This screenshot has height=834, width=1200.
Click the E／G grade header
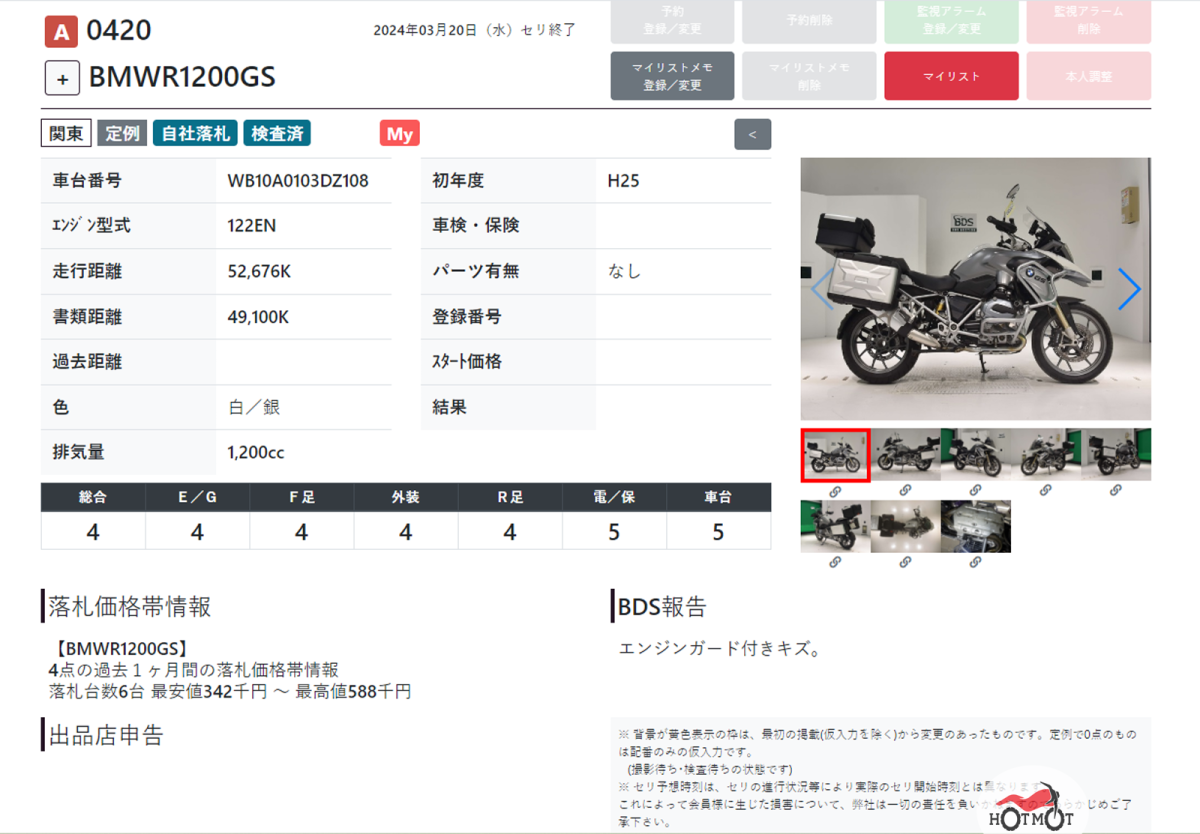[197, 497]
